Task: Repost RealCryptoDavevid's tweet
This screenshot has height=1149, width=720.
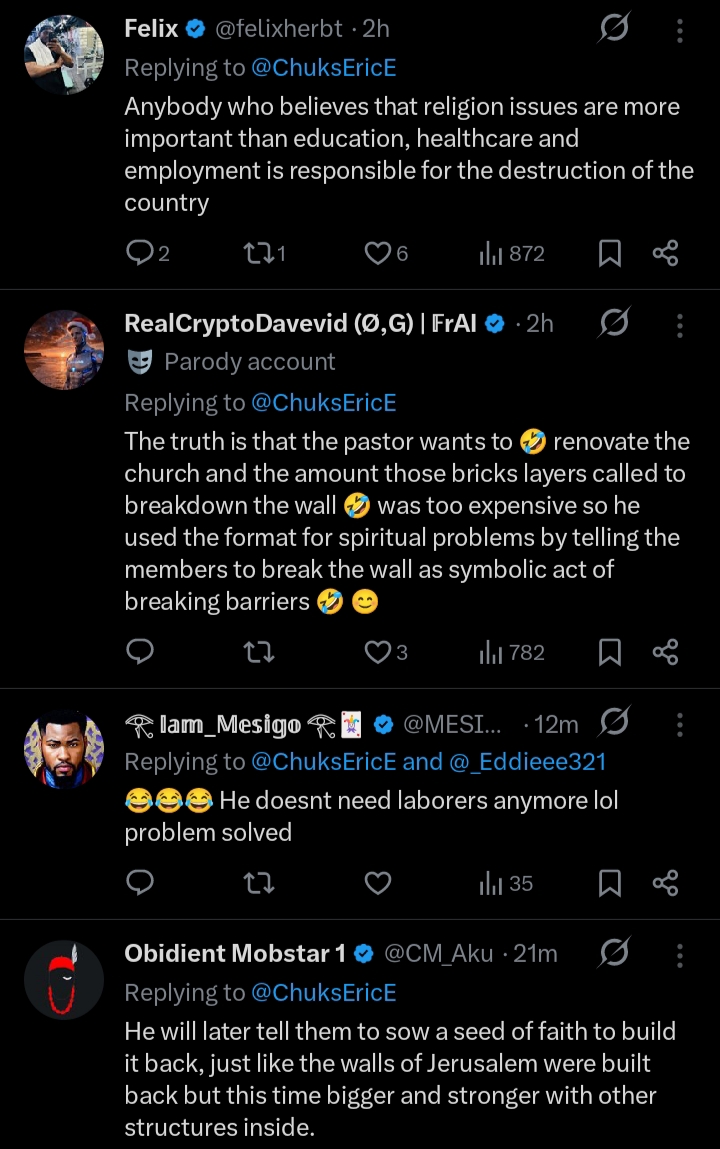Action: [x=258, y=653]
